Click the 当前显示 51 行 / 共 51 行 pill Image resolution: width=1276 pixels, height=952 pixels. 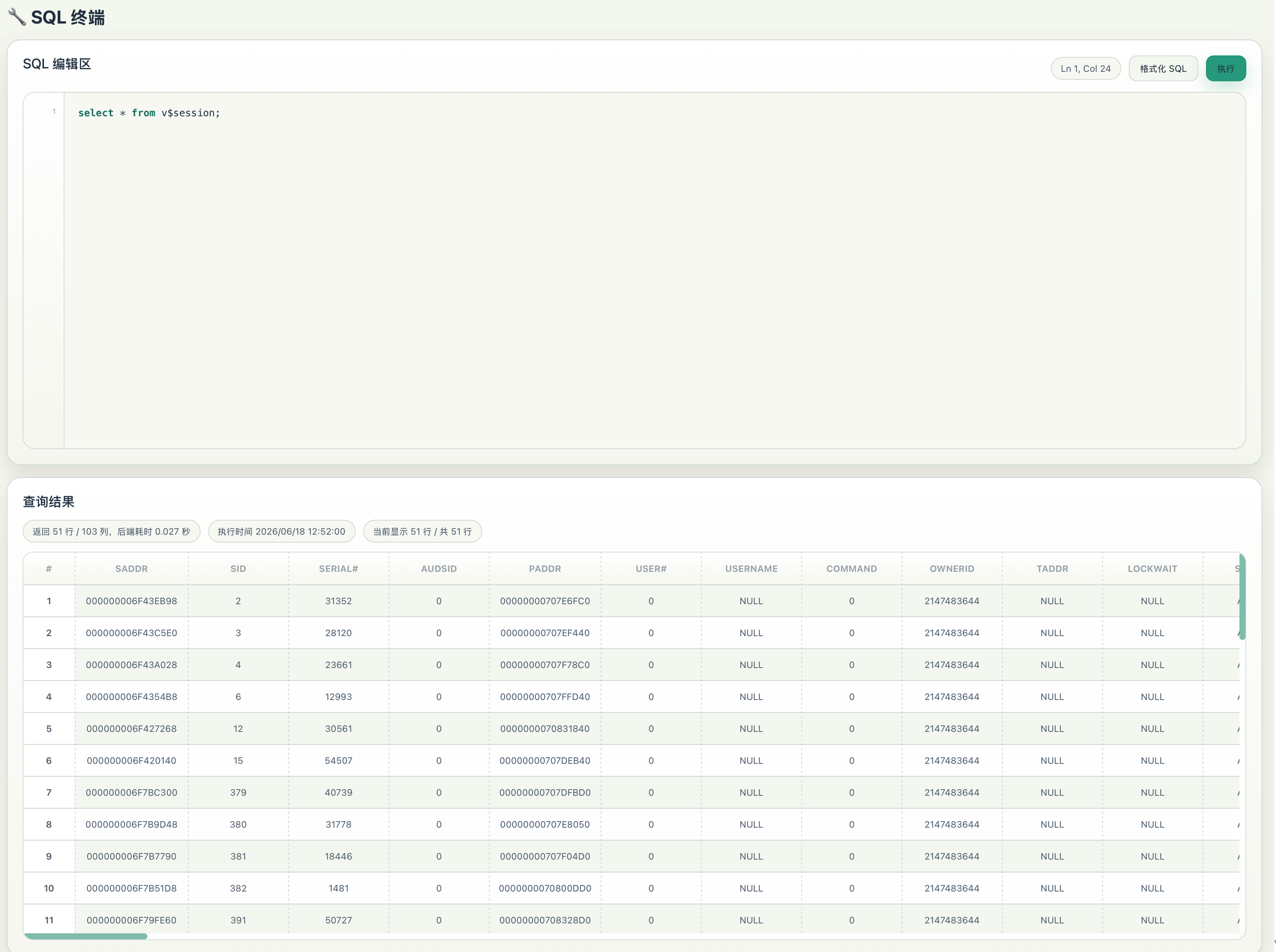tap(422, 531)
